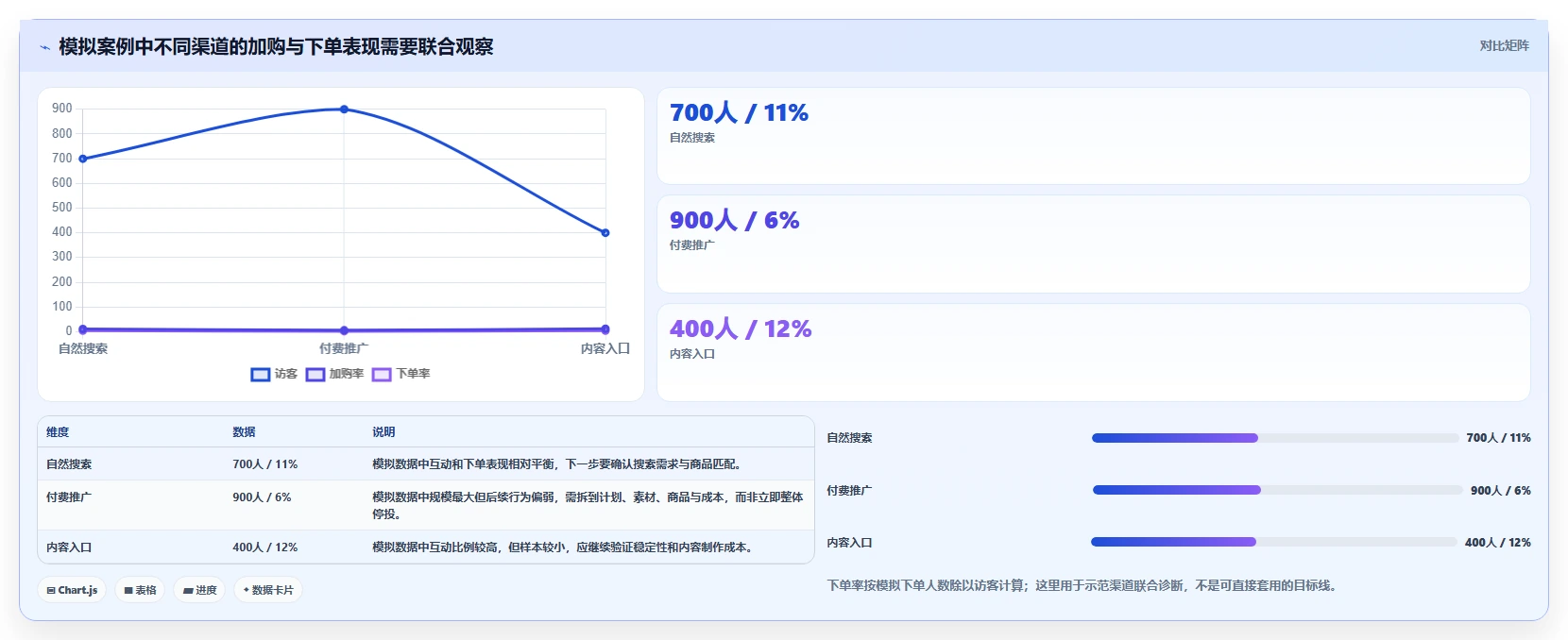
Task: Open the 900人 / 6% 付费推广 card
Action: 1093,244
